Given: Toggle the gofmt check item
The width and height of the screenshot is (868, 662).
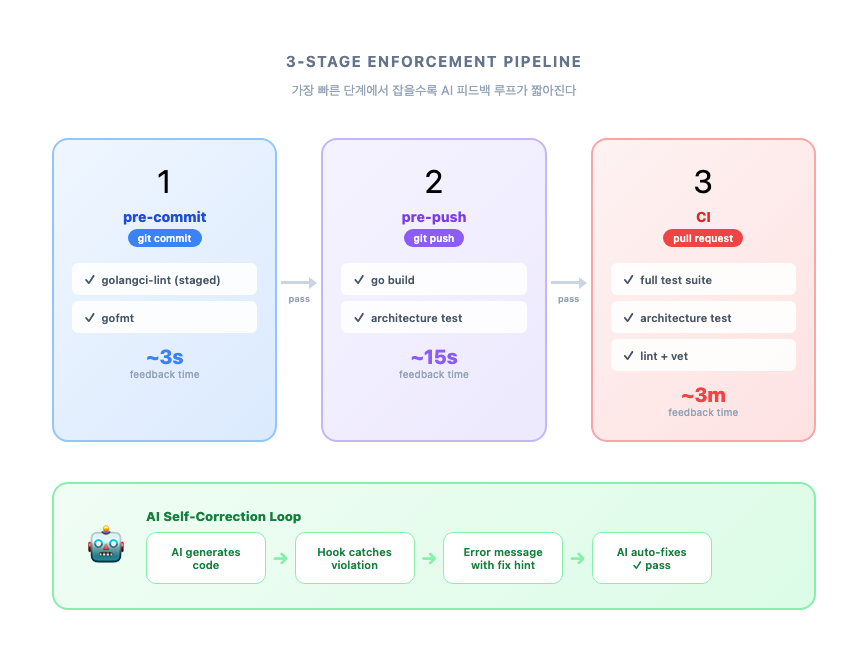Looking at the screenshot, I should pyautogui.click(x=164, y=318).
